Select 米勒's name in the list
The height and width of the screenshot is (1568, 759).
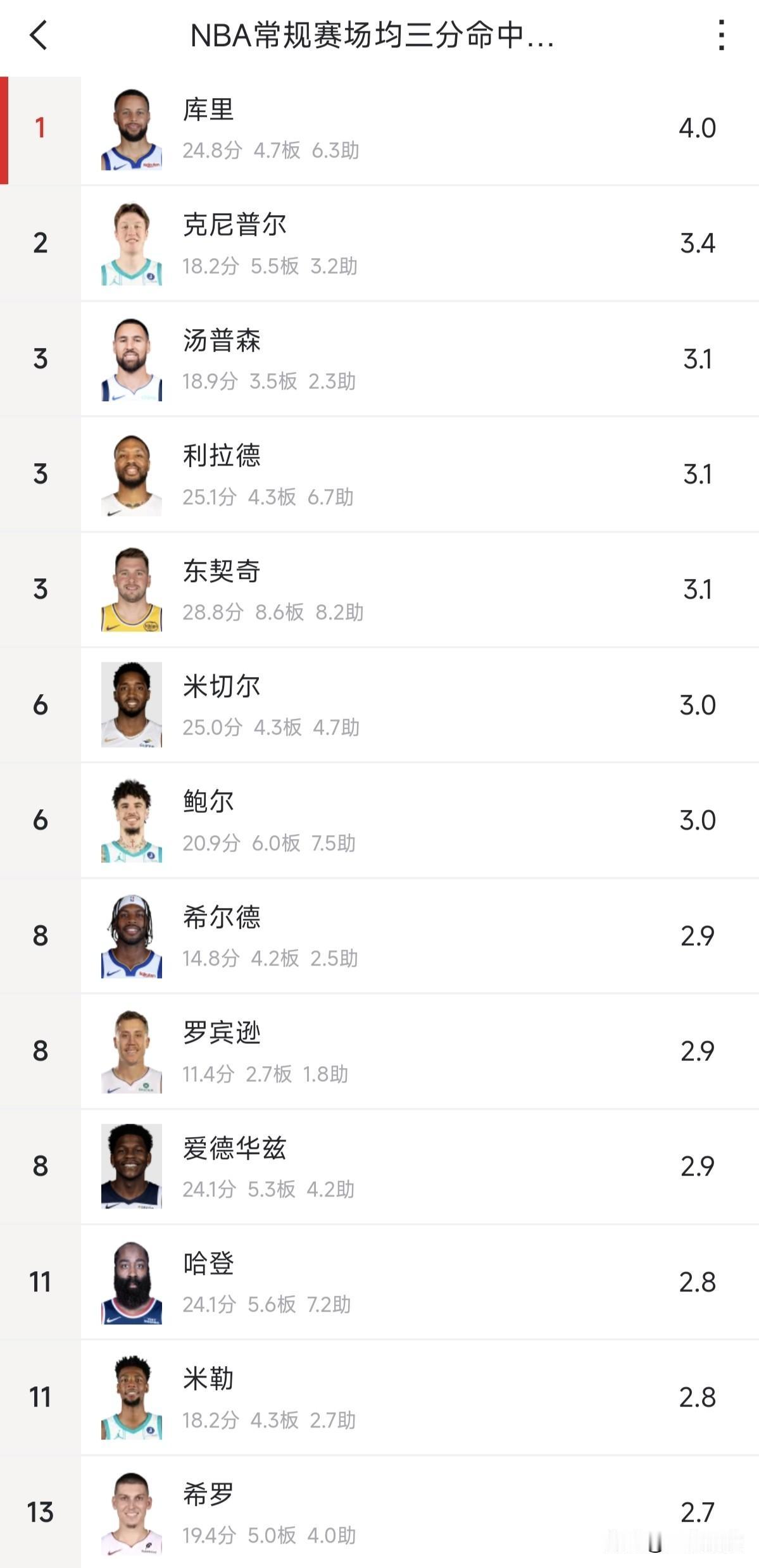(x=208, y=1379)
